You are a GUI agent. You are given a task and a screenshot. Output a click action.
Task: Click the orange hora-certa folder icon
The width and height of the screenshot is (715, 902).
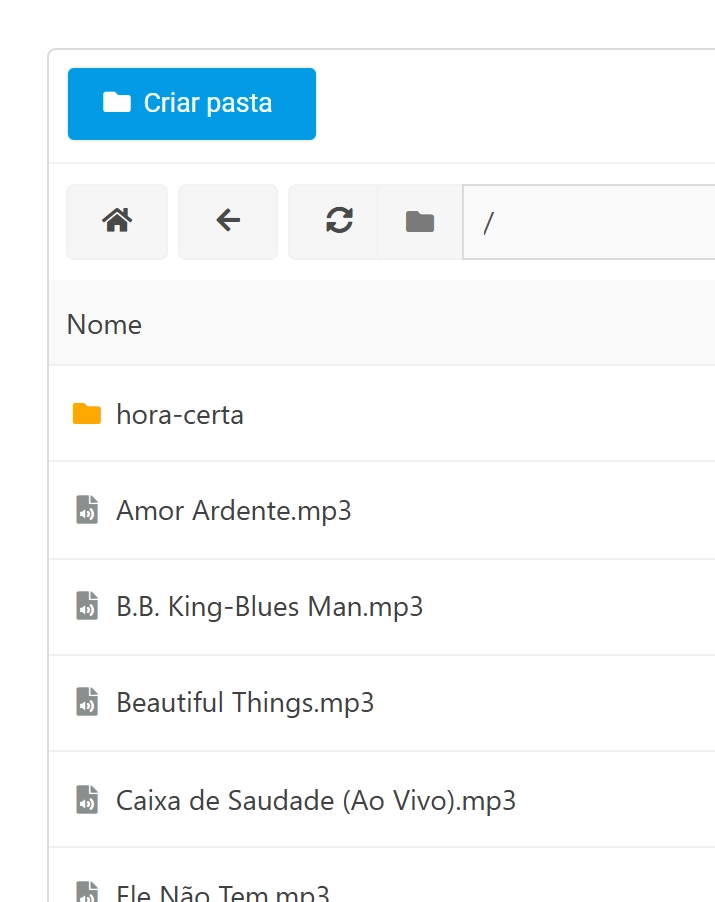[x=85, y=413]
